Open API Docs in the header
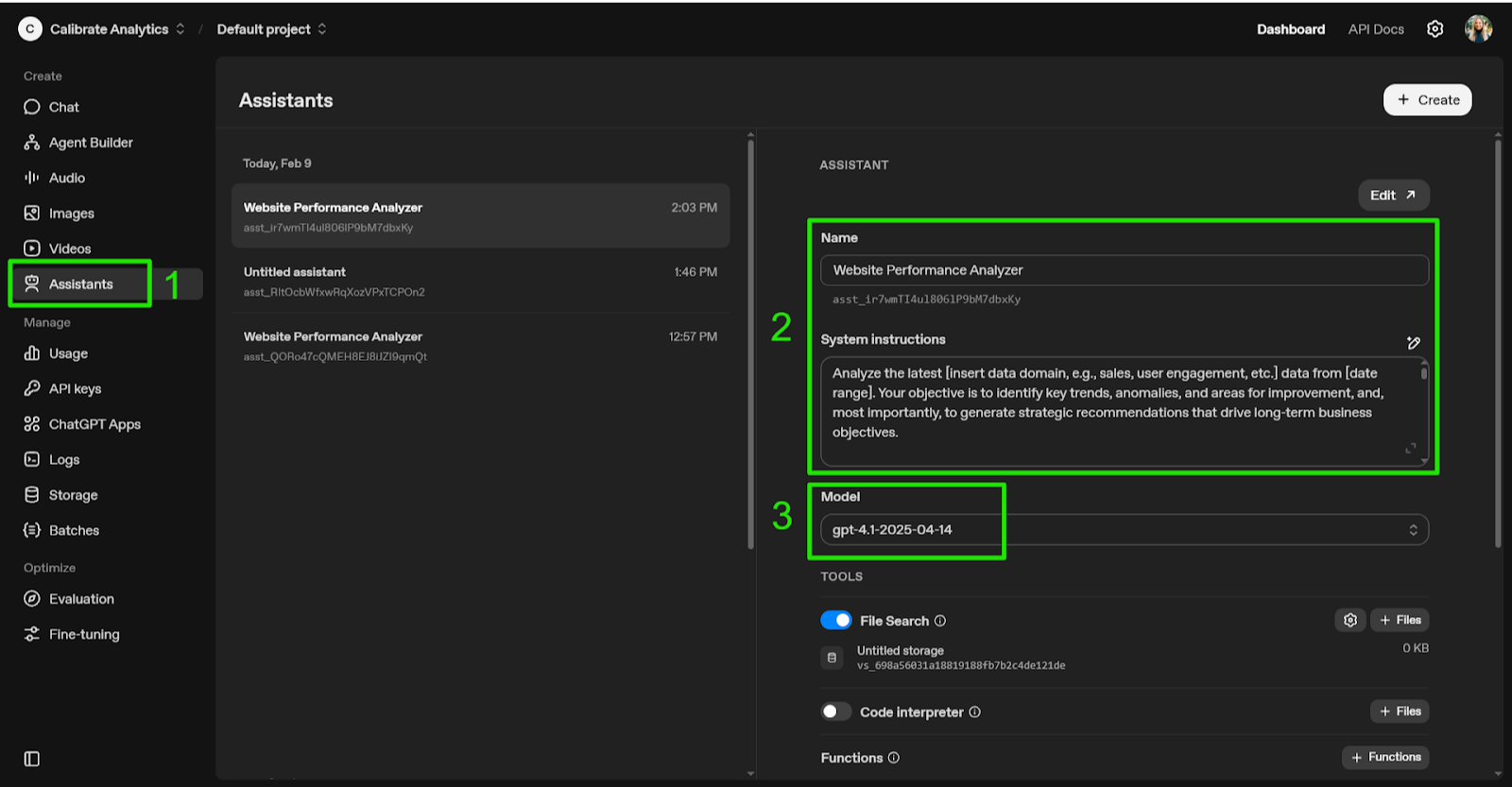Image resolution: width=1512 pixels, height=787 pixels. click(1376, 29)
